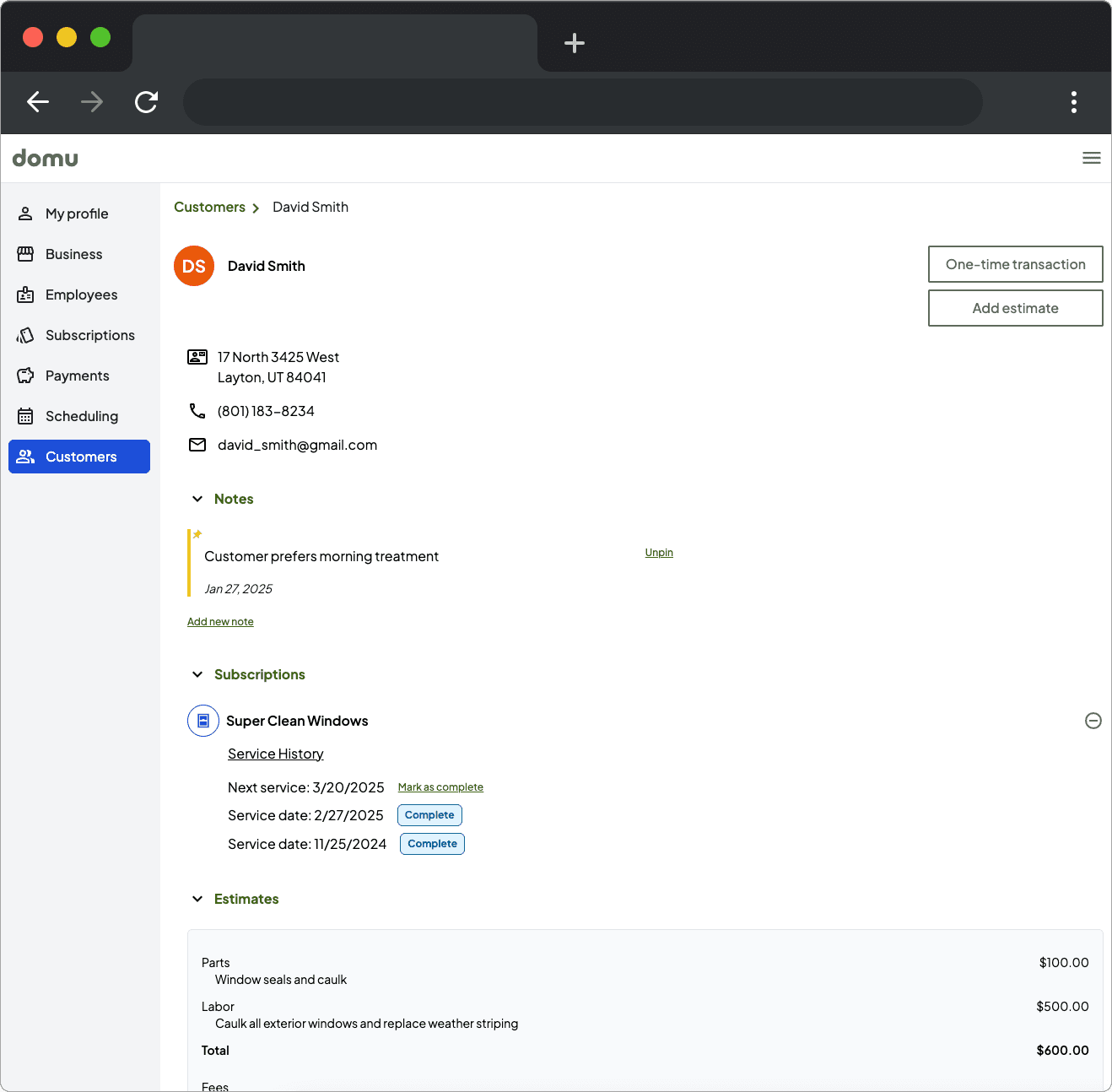
Task: Click the phone icon beside the number
Action: 197,411
